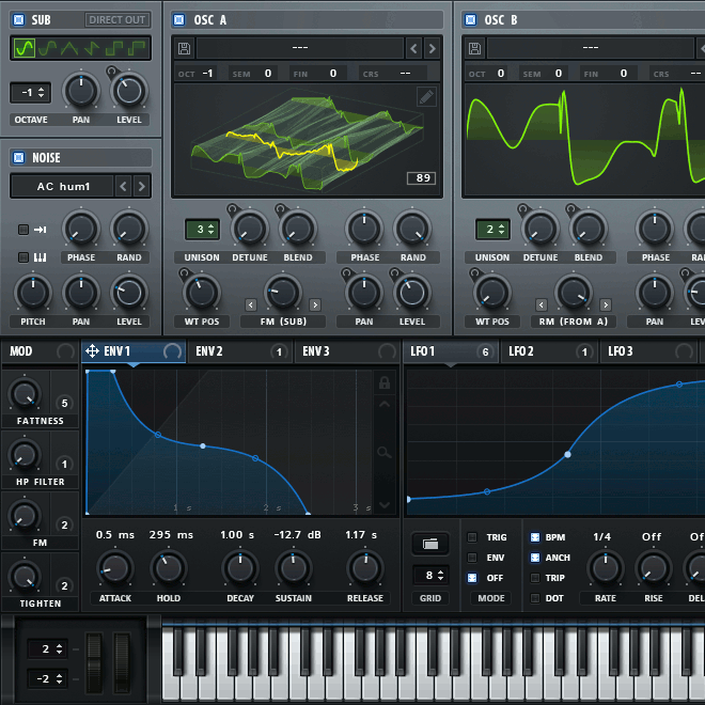Change LFO grid size stepper
Viewport: 705px width, 705px height.
tap(431, 575)
